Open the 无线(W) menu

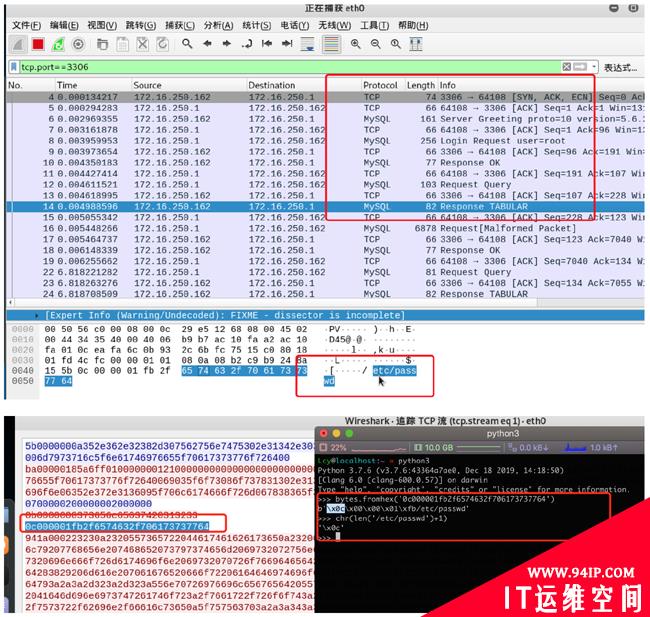click(335, 25)
